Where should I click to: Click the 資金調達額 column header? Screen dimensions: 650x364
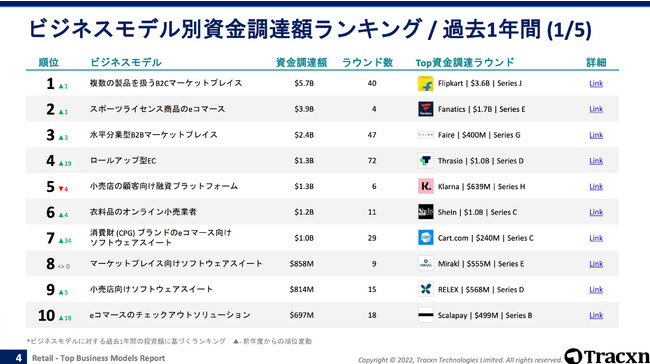click(x=301, y=62)
